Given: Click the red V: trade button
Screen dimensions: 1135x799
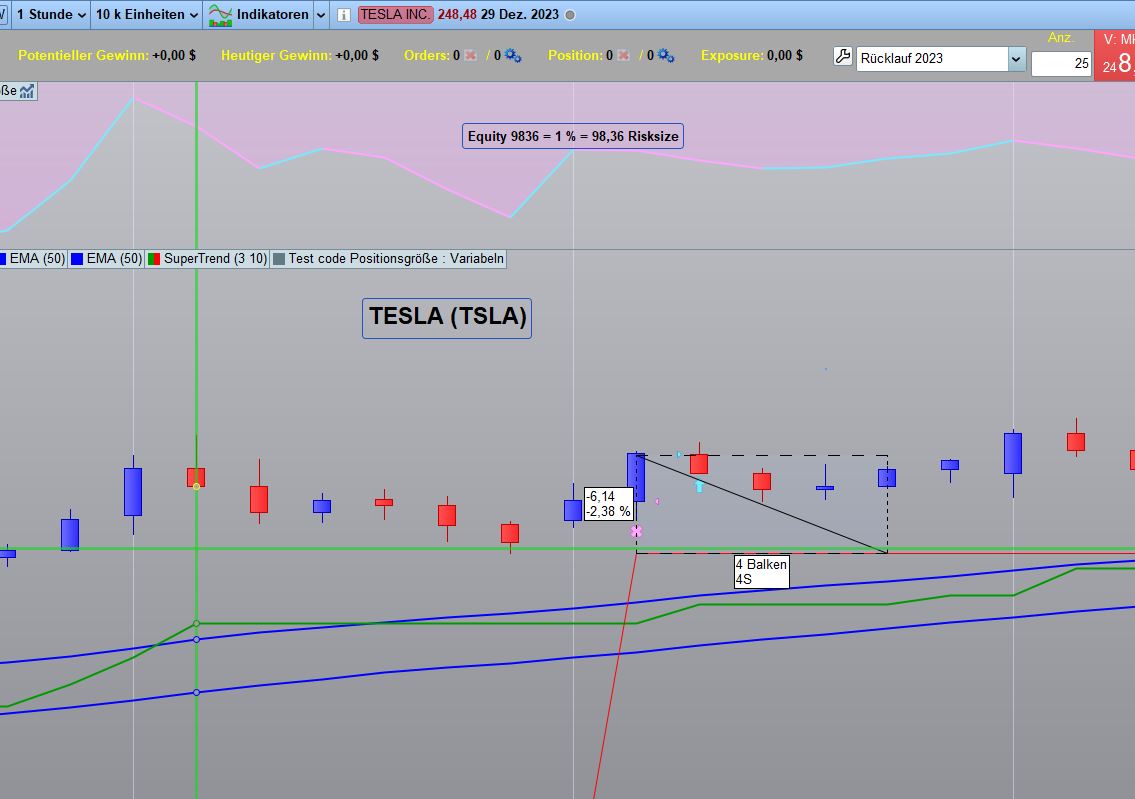Looking at the screenshot, I should coord(1115,54).
